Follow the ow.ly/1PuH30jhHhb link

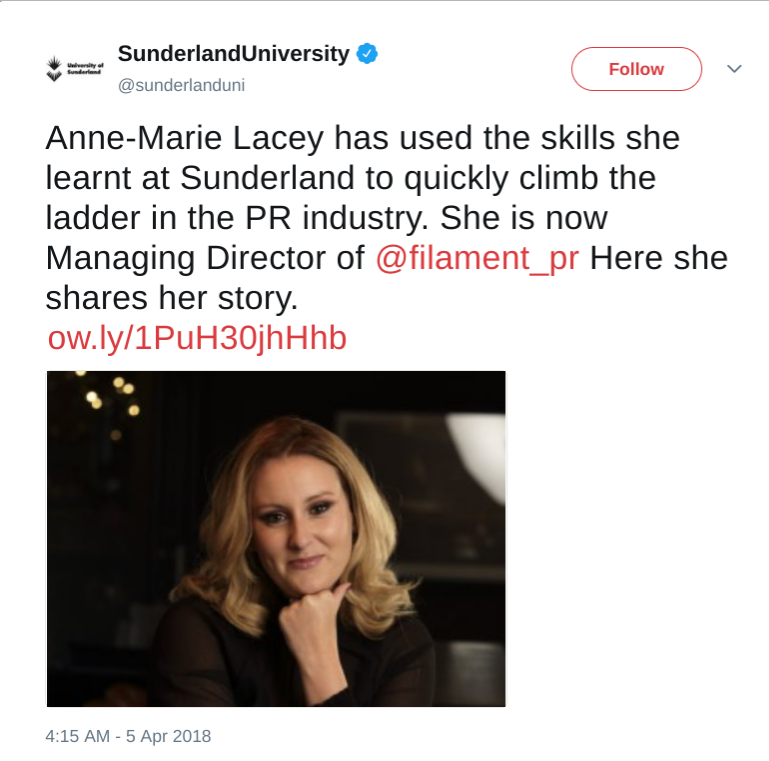[x=197, y=338]
